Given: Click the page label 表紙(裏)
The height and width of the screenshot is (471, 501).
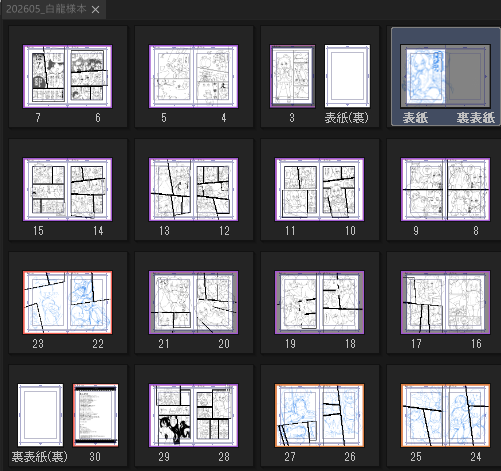Looking at the screenshot, I should pyautogui.click(x=347, y=118).
